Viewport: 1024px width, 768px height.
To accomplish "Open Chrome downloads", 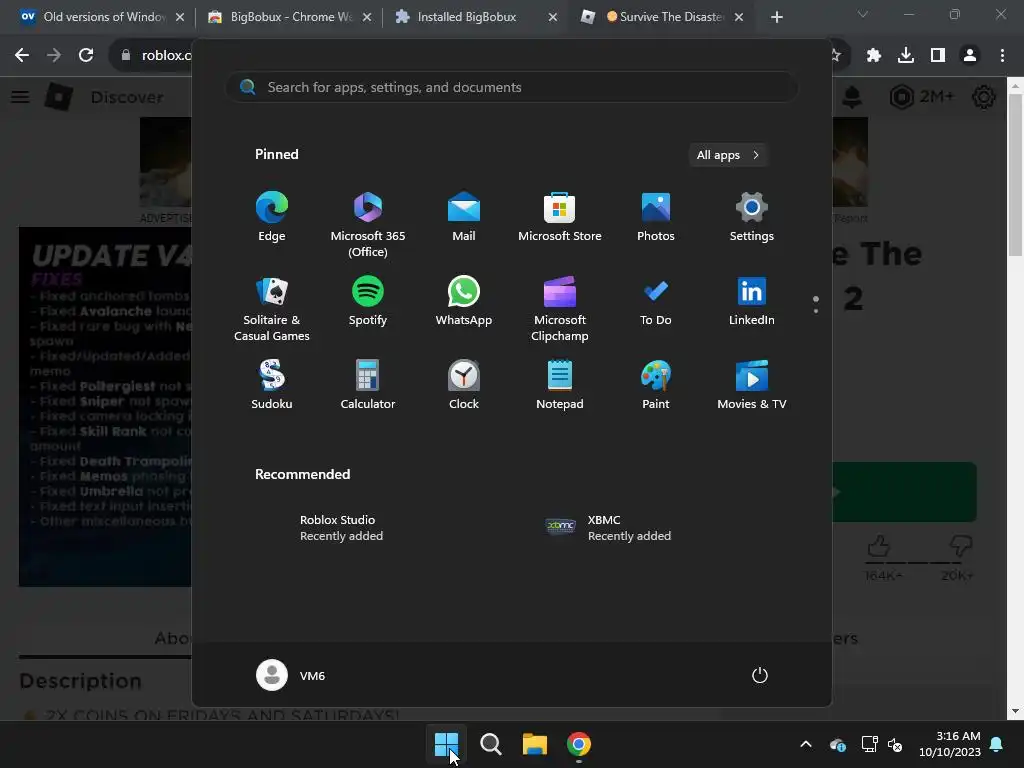I will [906, 56].
